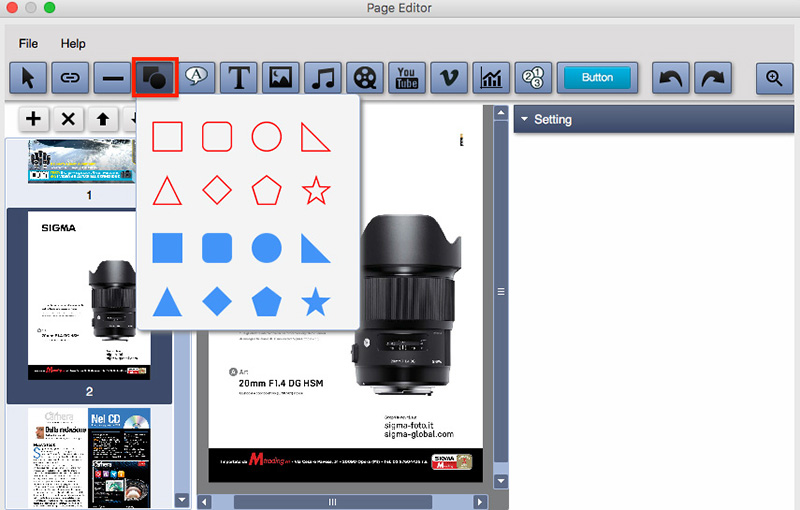This screenshot has width=800, height=510.
Task: Redo the last action
Action: point(713,78)
